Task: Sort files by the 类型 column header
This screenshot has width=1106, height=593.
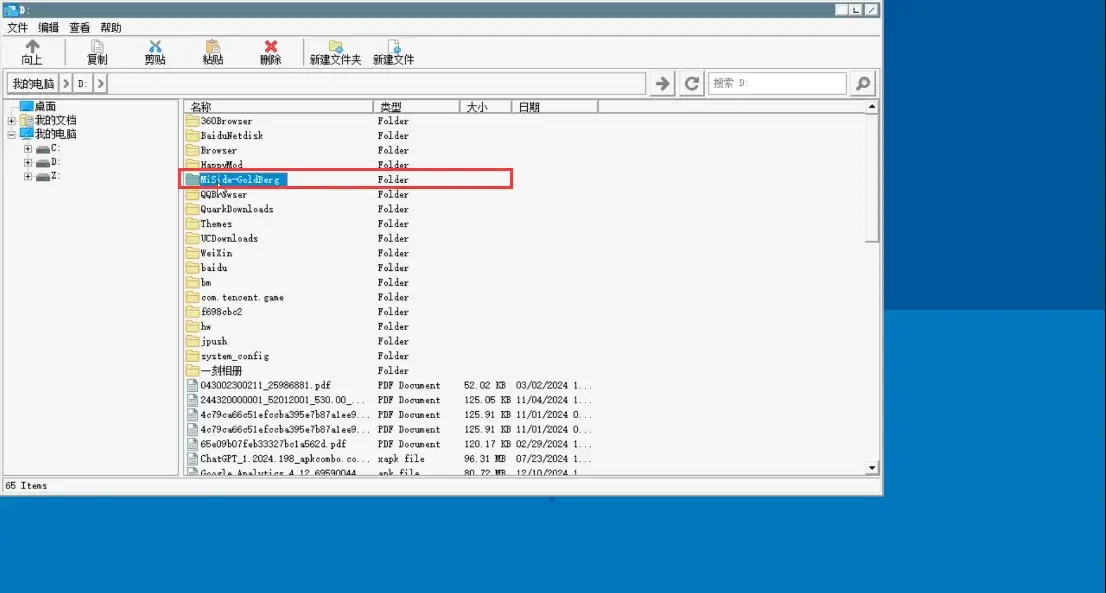Action: coord(415,107)
